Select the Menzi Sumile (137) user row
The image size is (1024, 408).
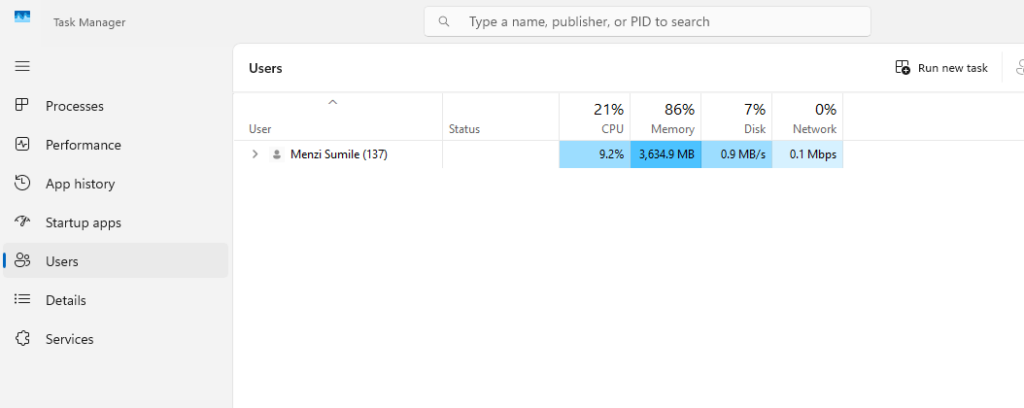[338, 154]
